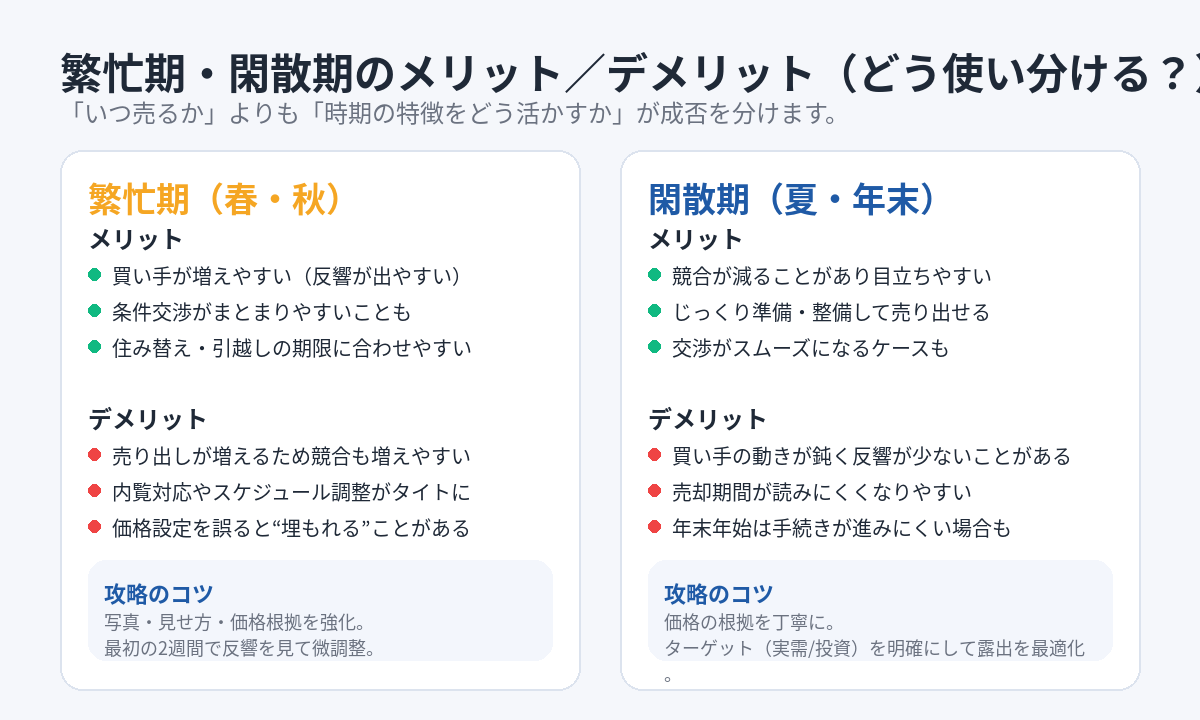Select the green dot before 住み替え・引越しの期限に合わせやすい
This screenshot has width=1200, height=720.
[x=95, y=347]
